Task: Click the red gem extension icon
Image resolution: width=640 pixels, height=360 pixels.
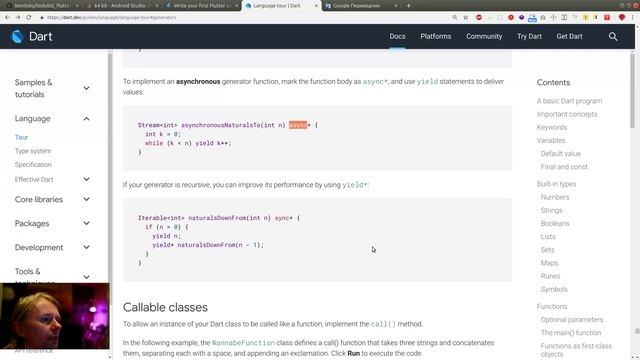Action: click(x=622, y=18)
